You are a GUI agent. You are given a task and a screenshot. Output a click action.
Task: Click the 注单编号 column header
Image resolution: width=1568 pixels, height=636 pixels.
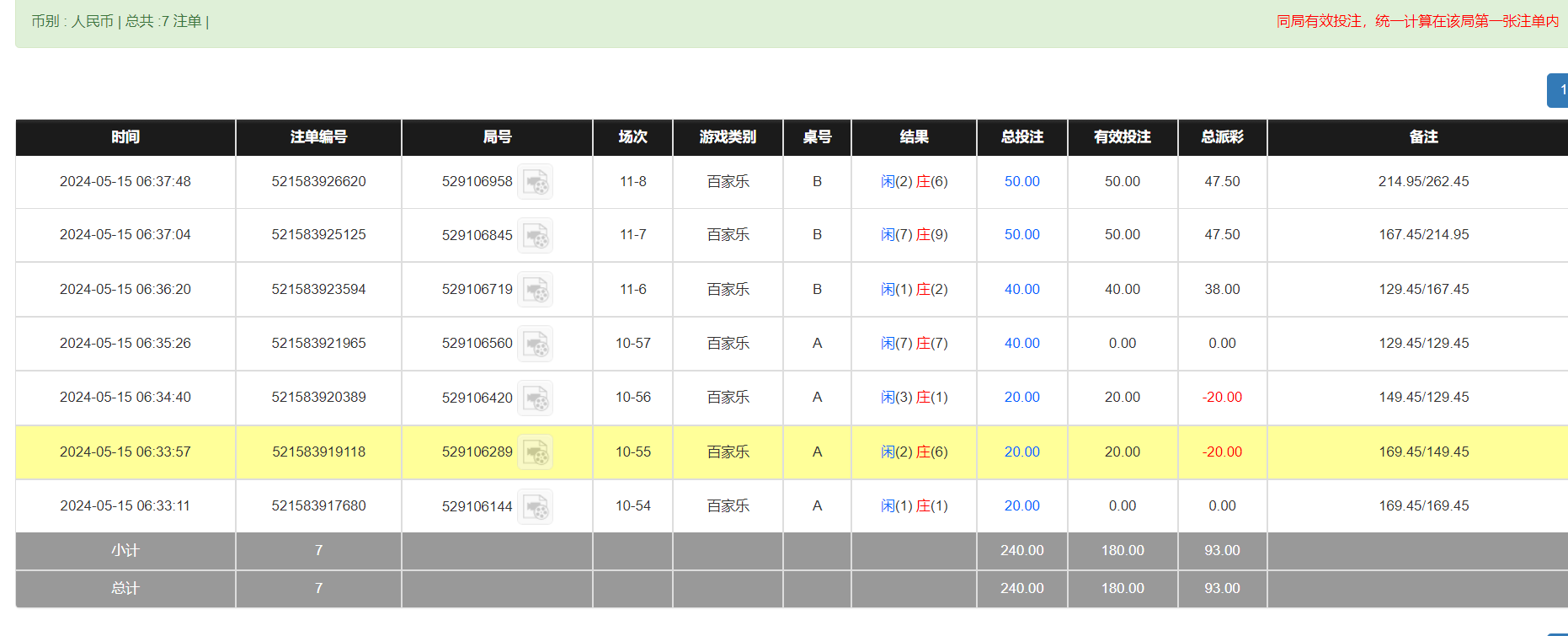[x=318, y=137]
